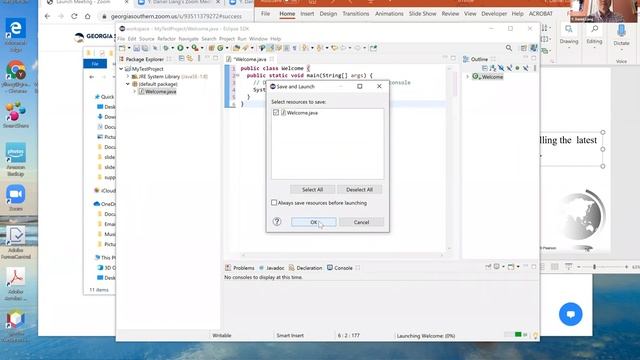Click browser reload icon
Viewport: 640px width, 360px height.
click(x=74, y=16)
